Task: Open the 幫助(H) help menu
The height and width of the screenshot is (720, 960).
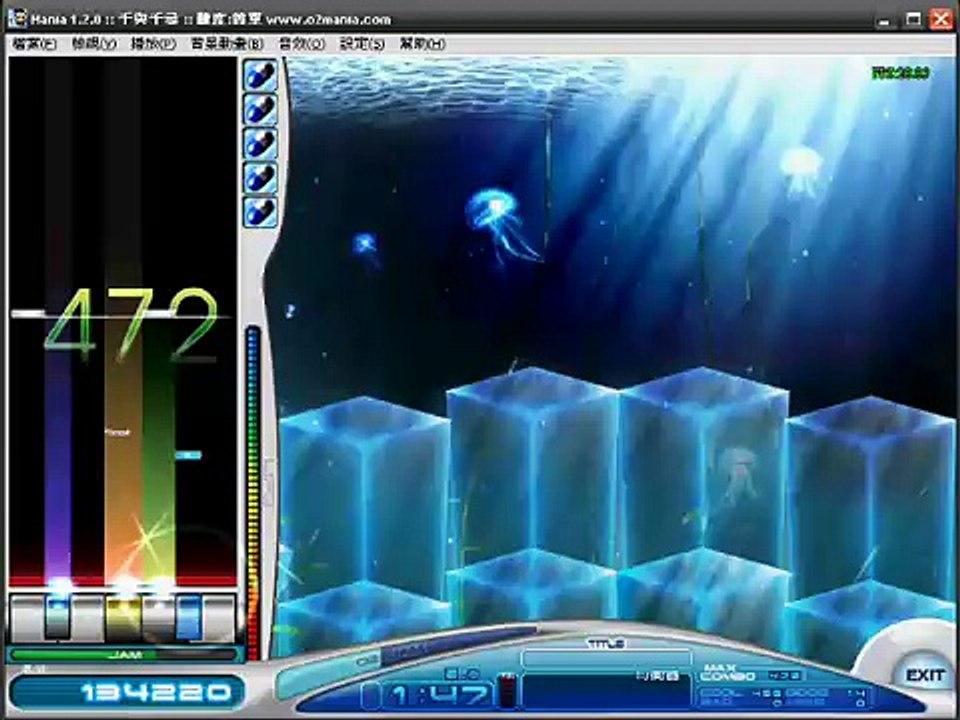Action: (x=422, y=44)
